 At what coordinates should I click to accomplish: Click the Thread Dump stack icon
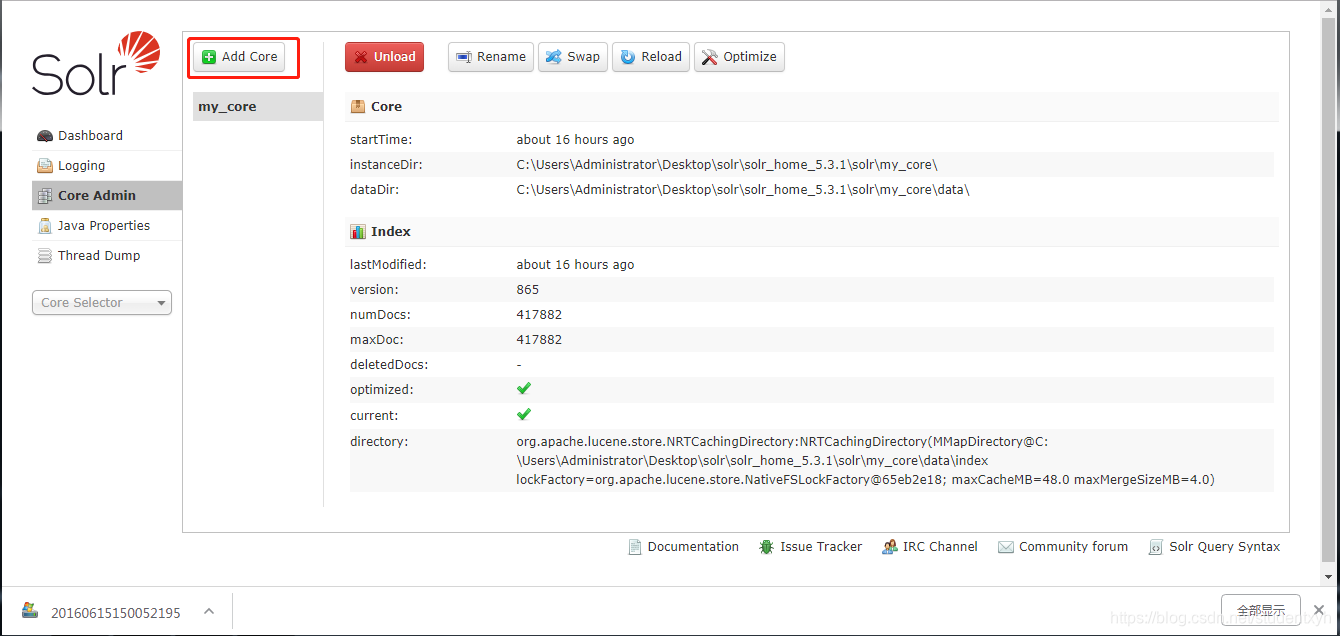pos(44,256)
